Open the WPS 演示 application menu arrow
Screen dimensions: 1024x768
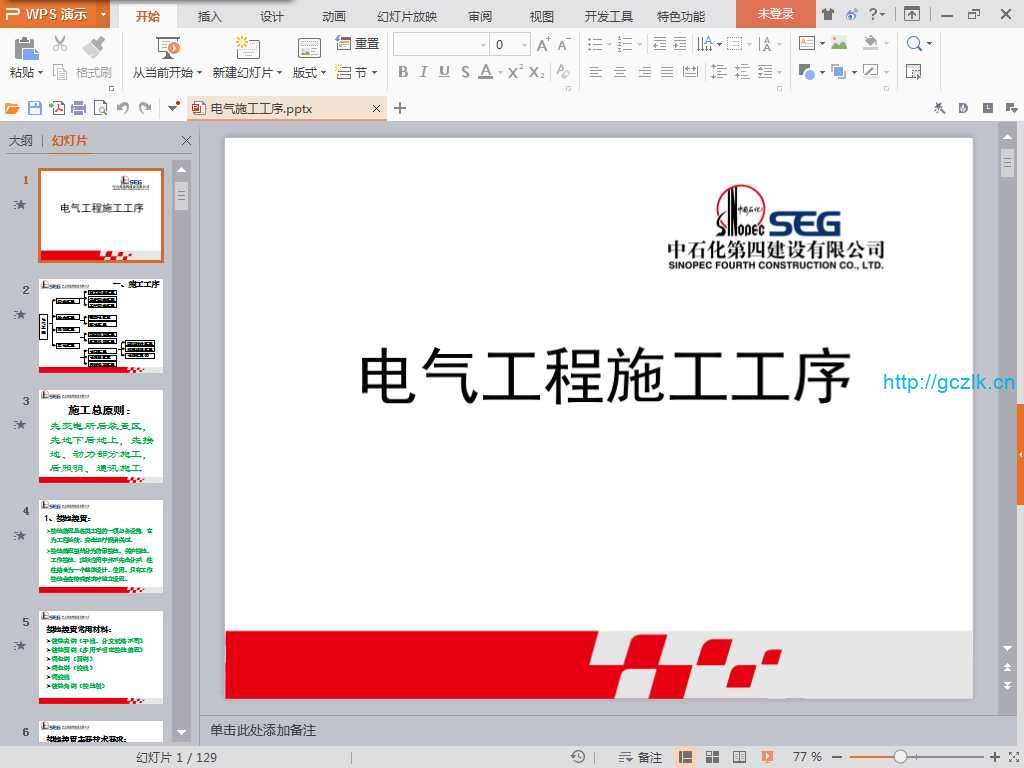click(x=104, y=14)
